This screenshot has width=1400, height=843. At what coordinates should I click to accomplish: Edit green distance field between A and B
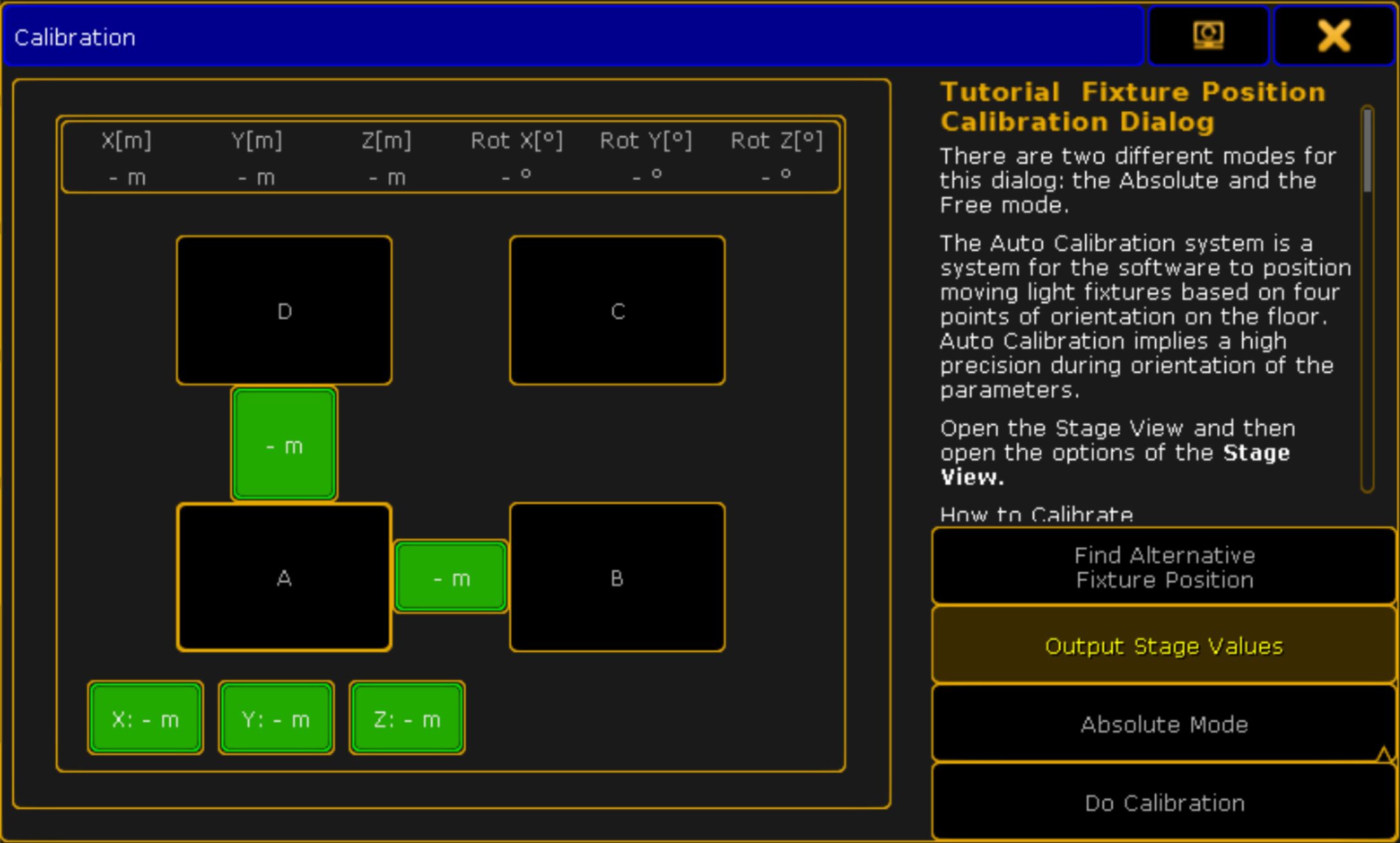tap(451, 578)
